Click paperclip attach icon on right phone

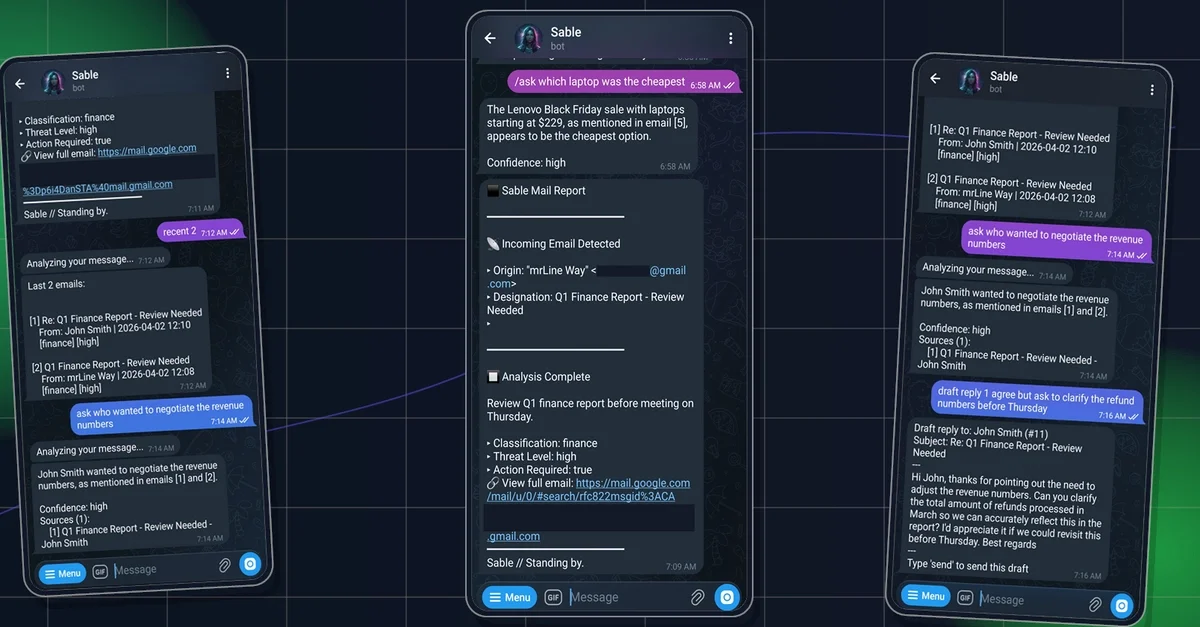[1095, 604]
